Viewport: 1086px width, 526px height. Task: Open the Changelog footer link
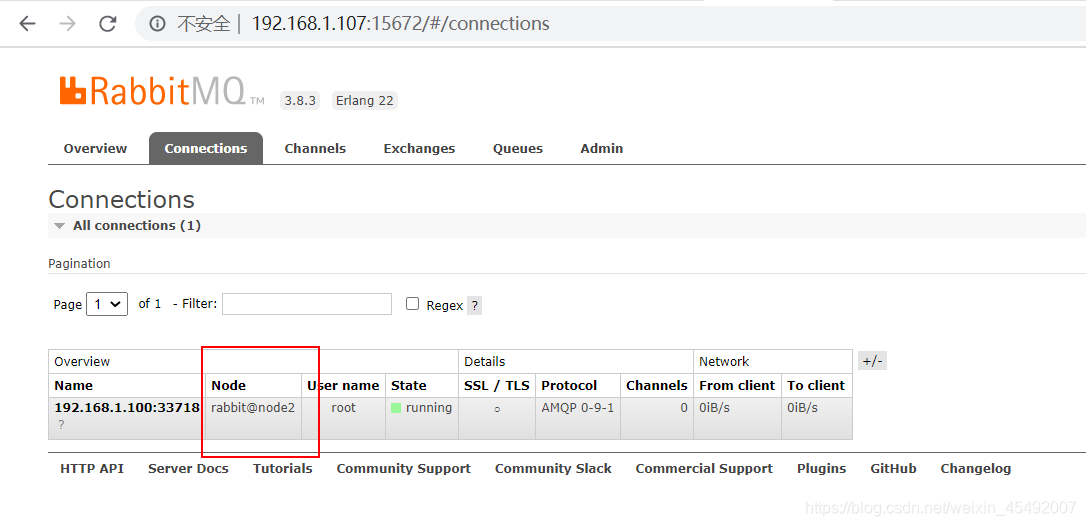click(x=976, y=468)
